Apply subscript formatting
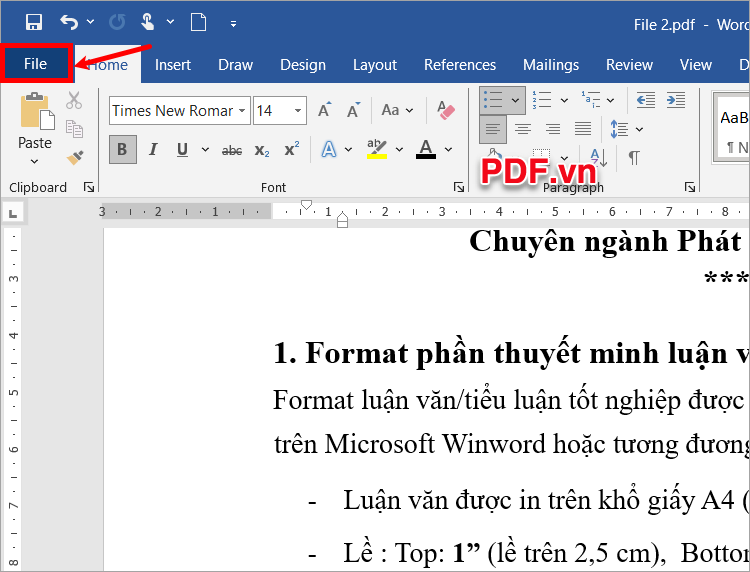This screenshot has height=572, width=750. [262, 150]
